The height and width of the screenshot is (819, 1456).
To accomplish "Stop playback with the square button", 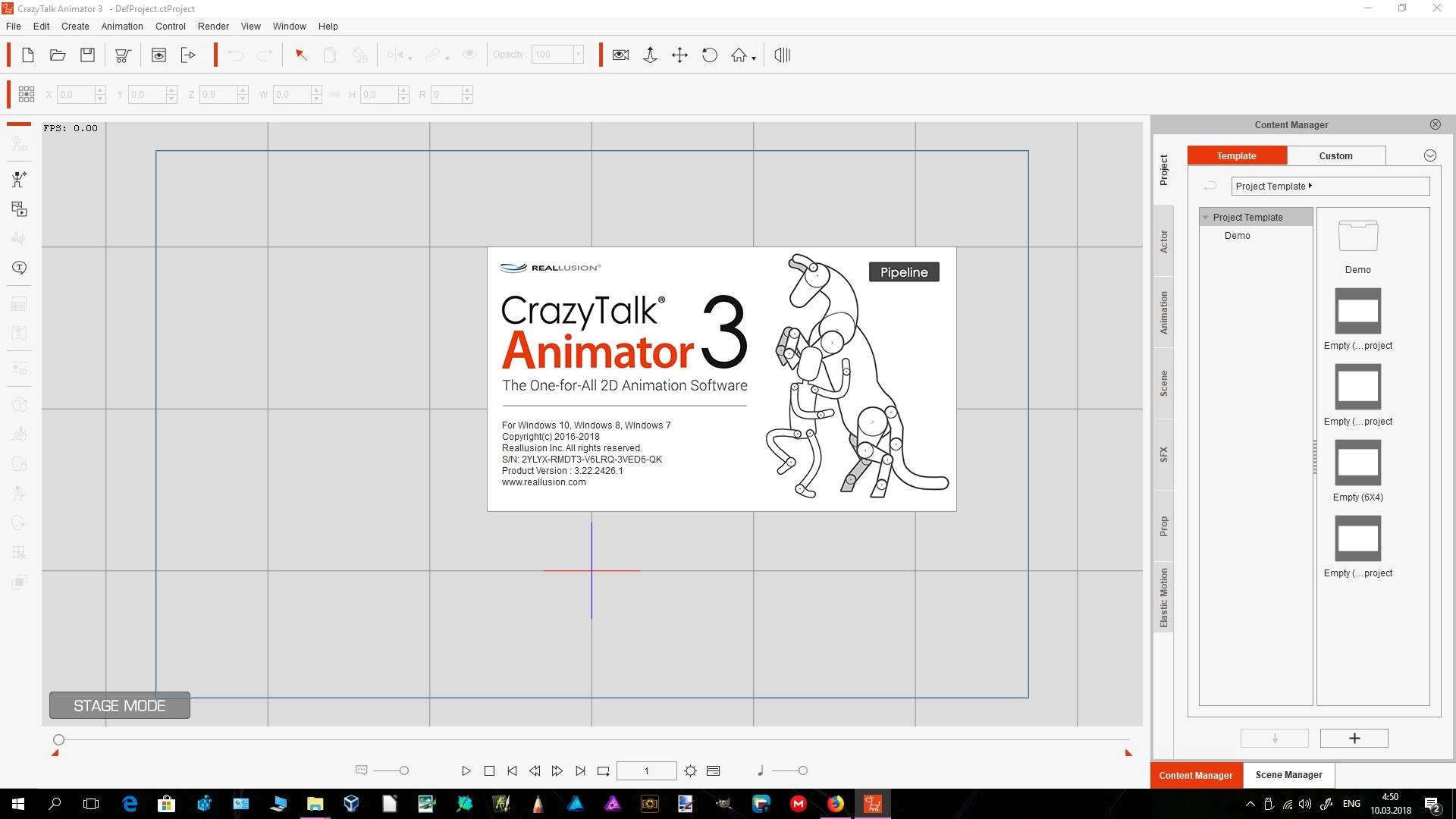I will pos(489,770).
